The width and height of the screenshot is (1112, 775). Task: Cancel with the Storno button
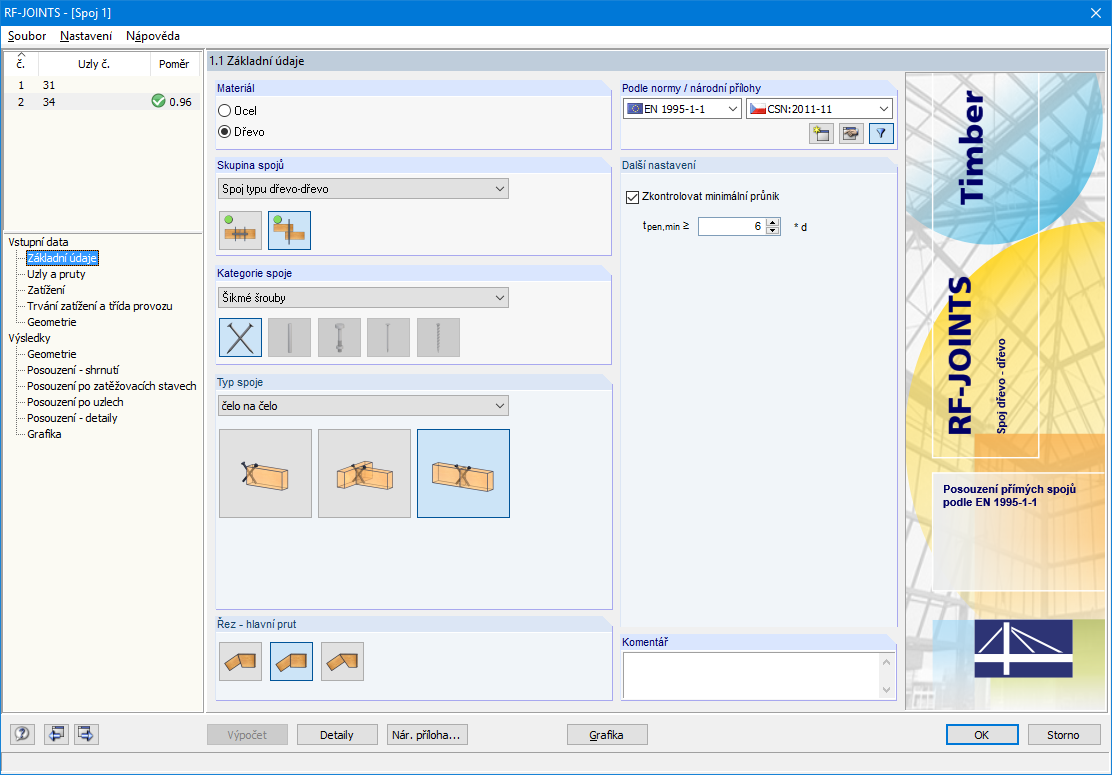pyautogui.click(x=1064, y=735)
